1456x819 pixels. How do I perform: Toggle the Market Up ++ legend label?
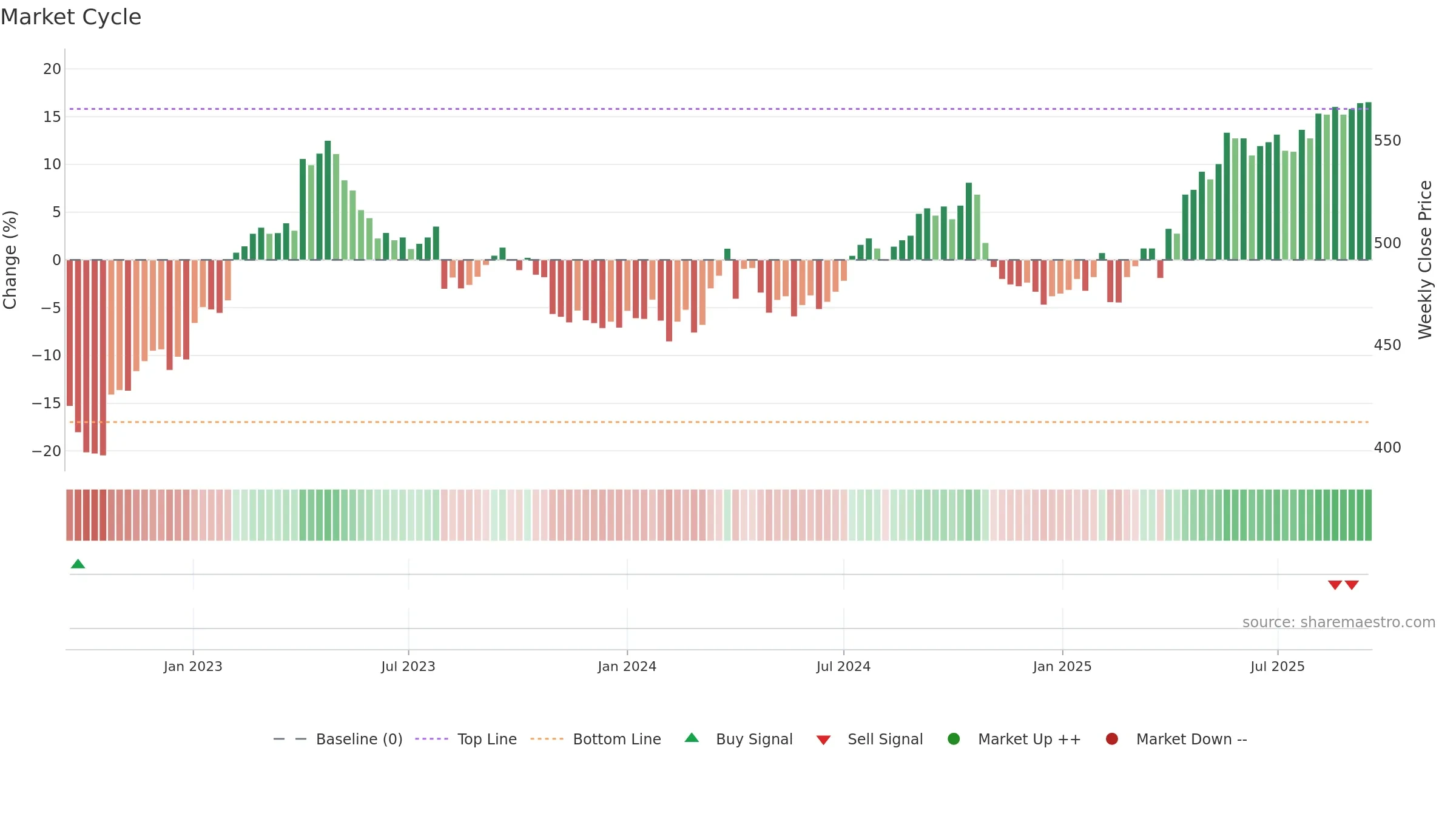[1030, 739]
